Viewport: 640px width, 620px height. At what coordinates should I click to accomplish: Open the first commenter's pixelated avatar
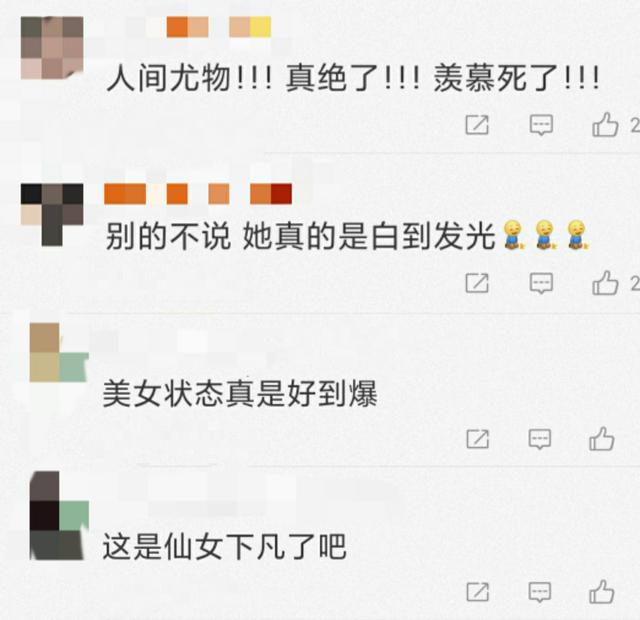pos(52,48)
